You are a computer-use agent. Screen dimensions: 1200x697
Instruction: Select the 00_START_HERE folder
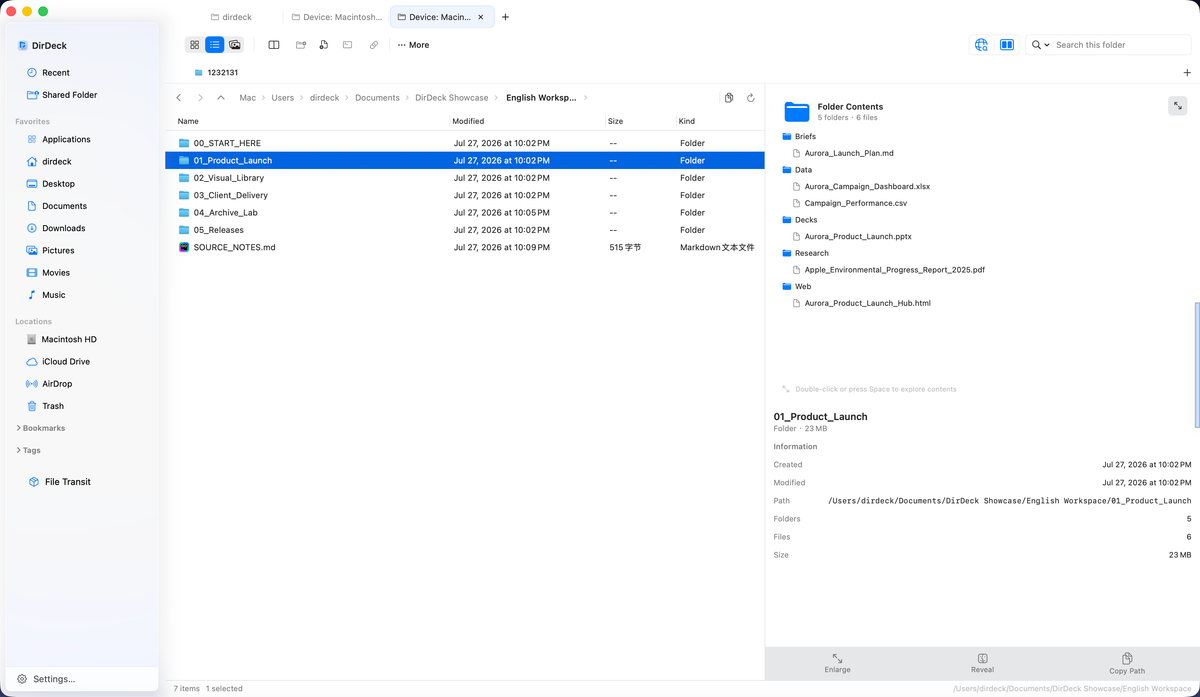pyautogui.click(x=464, y=143)
